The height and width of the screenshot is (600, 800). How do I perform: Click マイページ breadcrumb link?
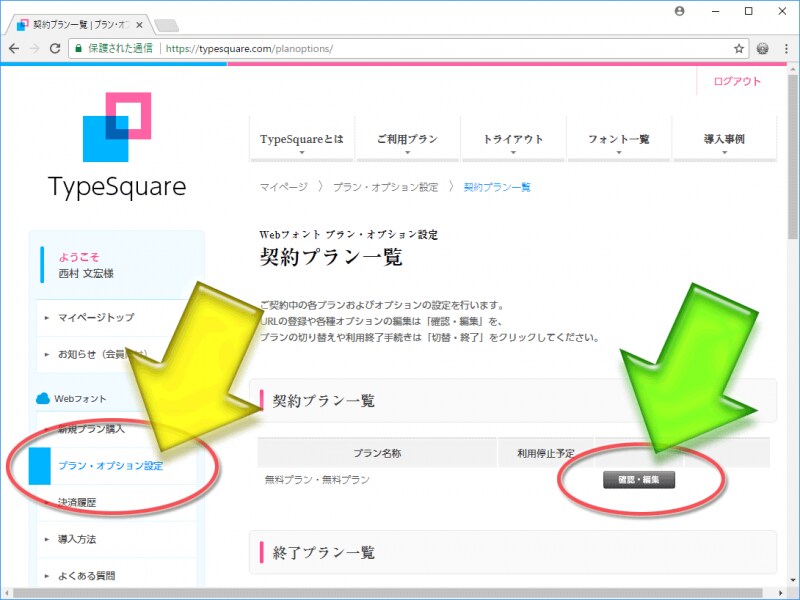[x=284, y=187]
